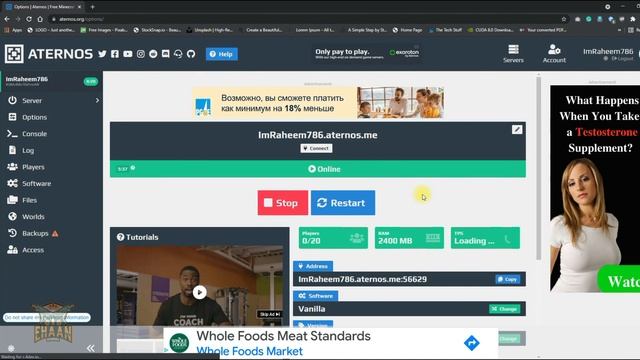This screenshot has width=640, height=360.
Task: Edit server address pencil icon
Action: pyautogui.click(x=517, y=130)
